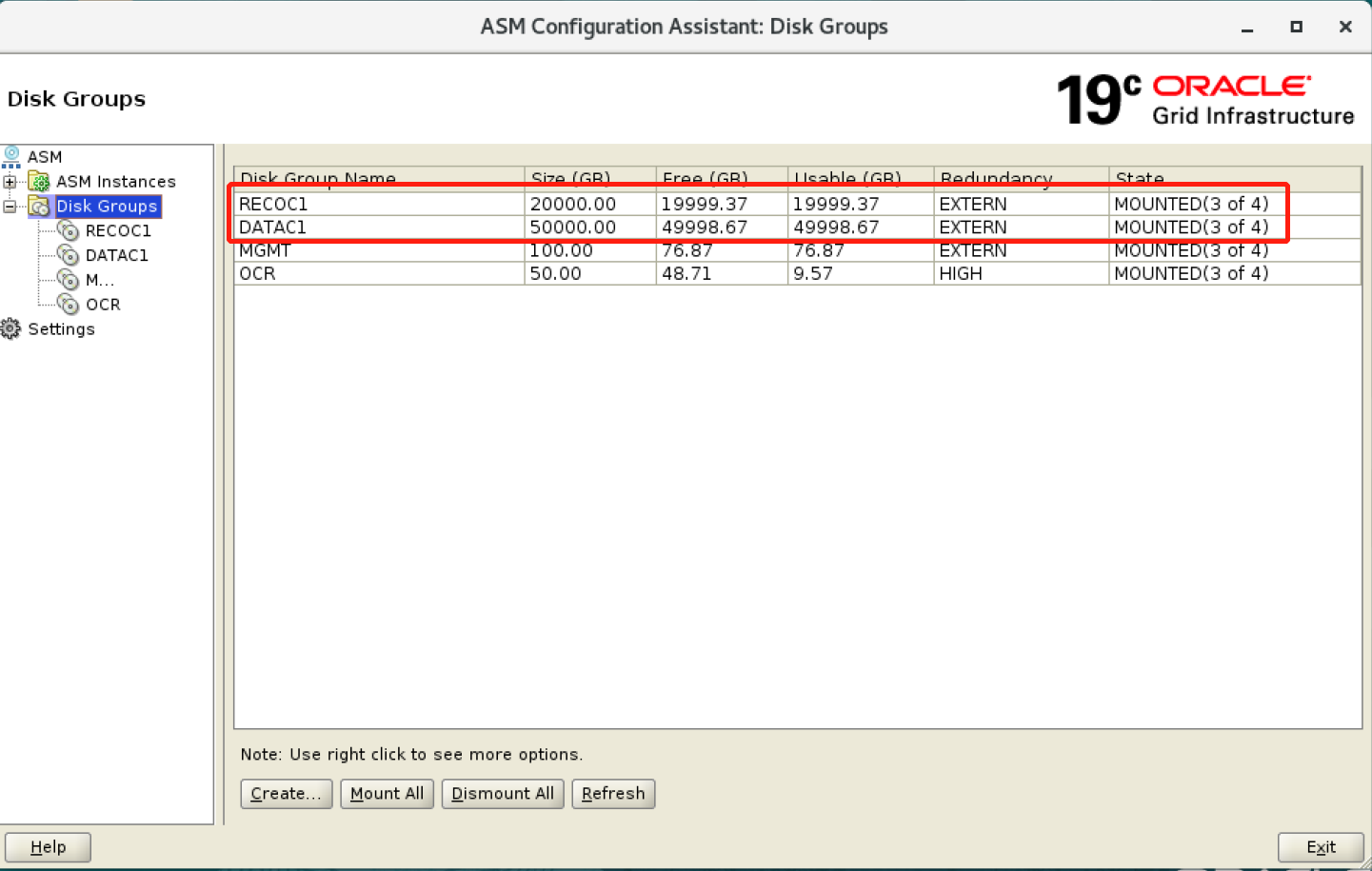The height and width of the screenshot is (871, 1372).
Task: Open the truncated M... tree item
Action: pos(100,280)
